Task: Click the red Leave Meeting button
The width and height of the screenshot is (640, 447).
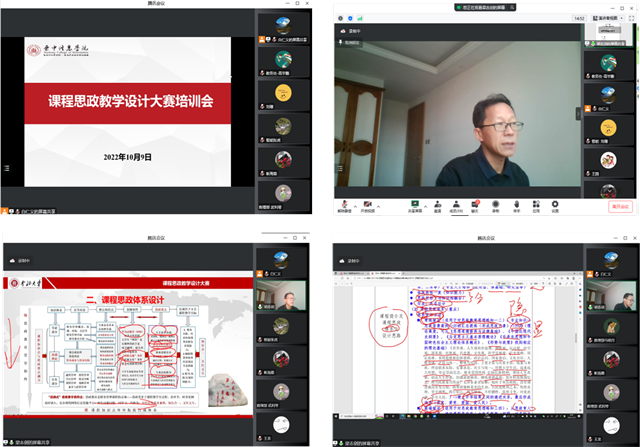Action: 620,207
